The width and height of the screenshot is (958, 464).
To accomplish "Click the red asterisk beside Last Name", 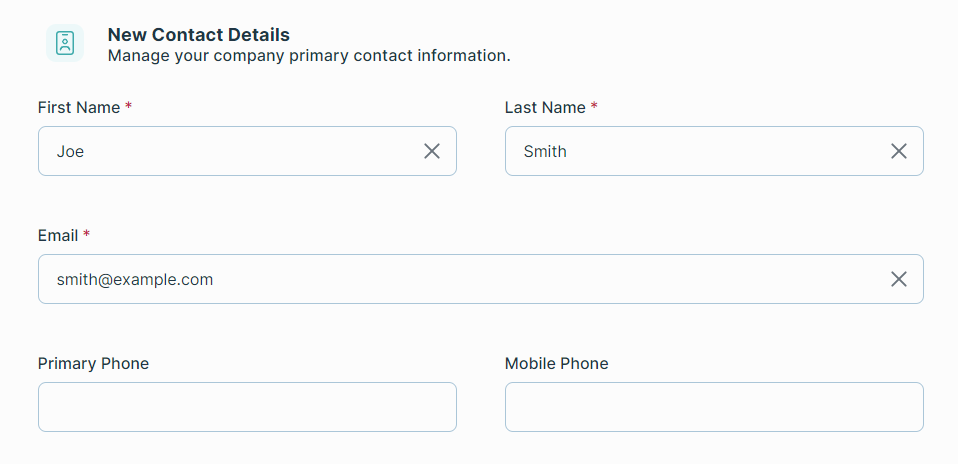I will point(594,107).
